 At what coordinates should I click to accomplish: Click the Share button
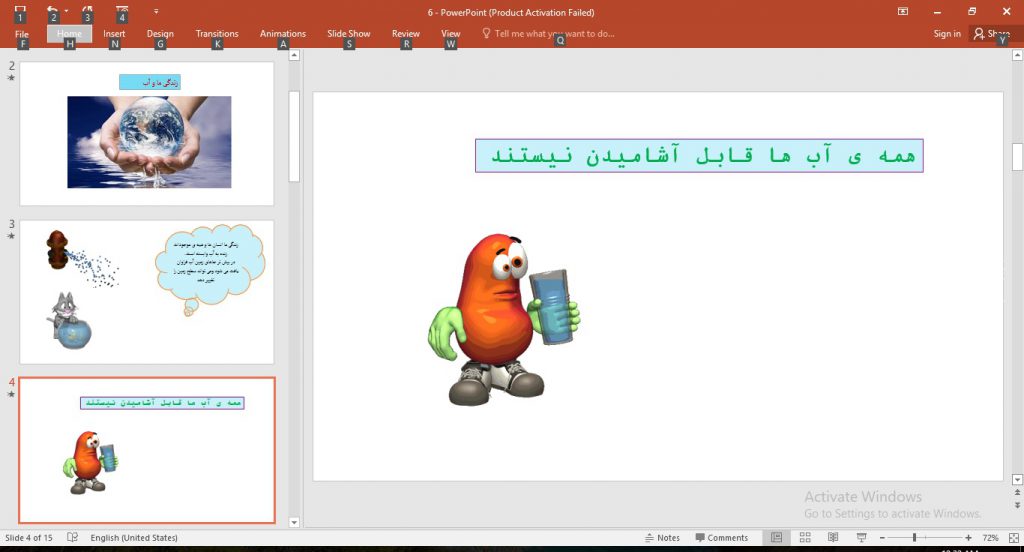pyautogui.click(x=992, y=34)
